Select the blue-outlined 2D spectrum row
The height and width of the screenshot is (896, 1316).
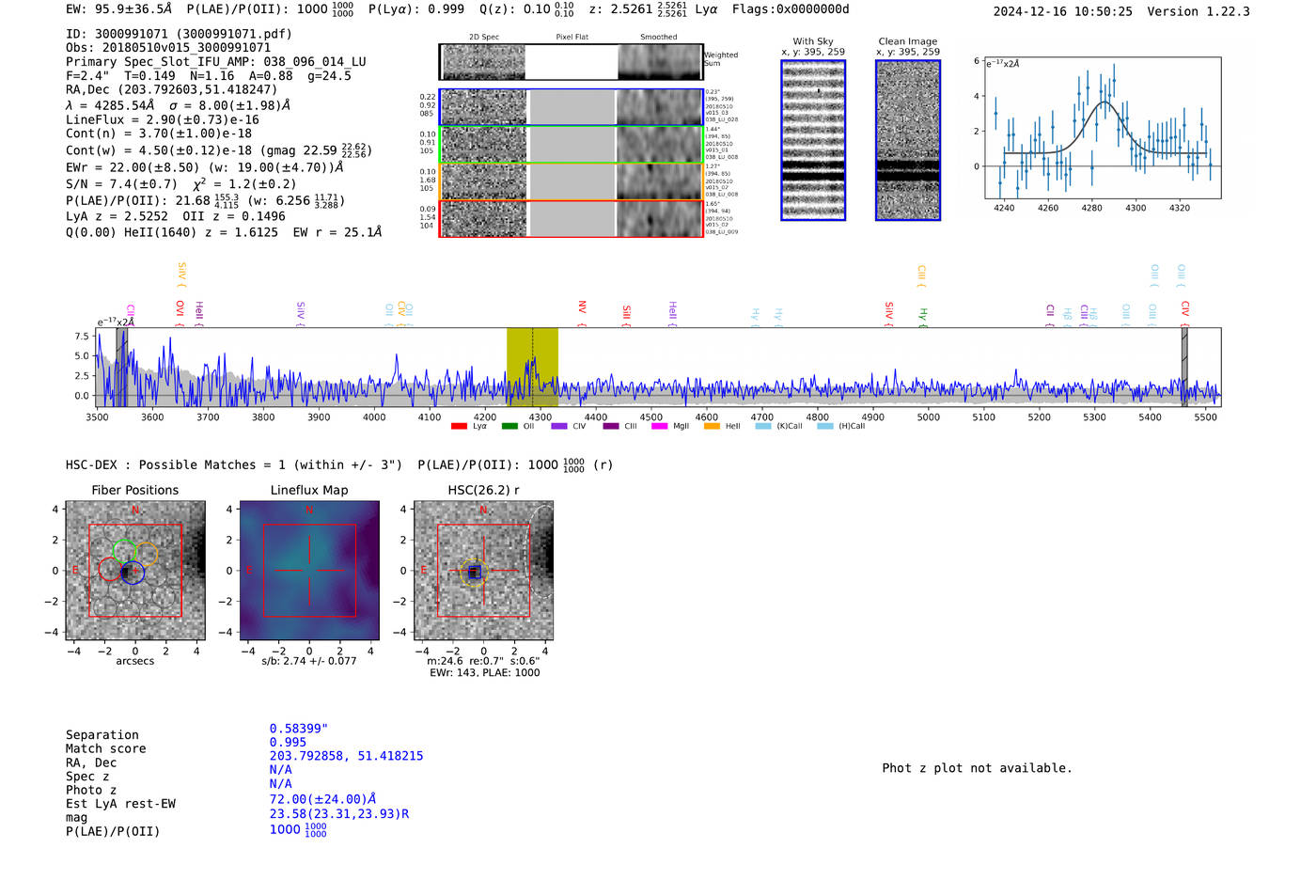[x=572, y=107]
